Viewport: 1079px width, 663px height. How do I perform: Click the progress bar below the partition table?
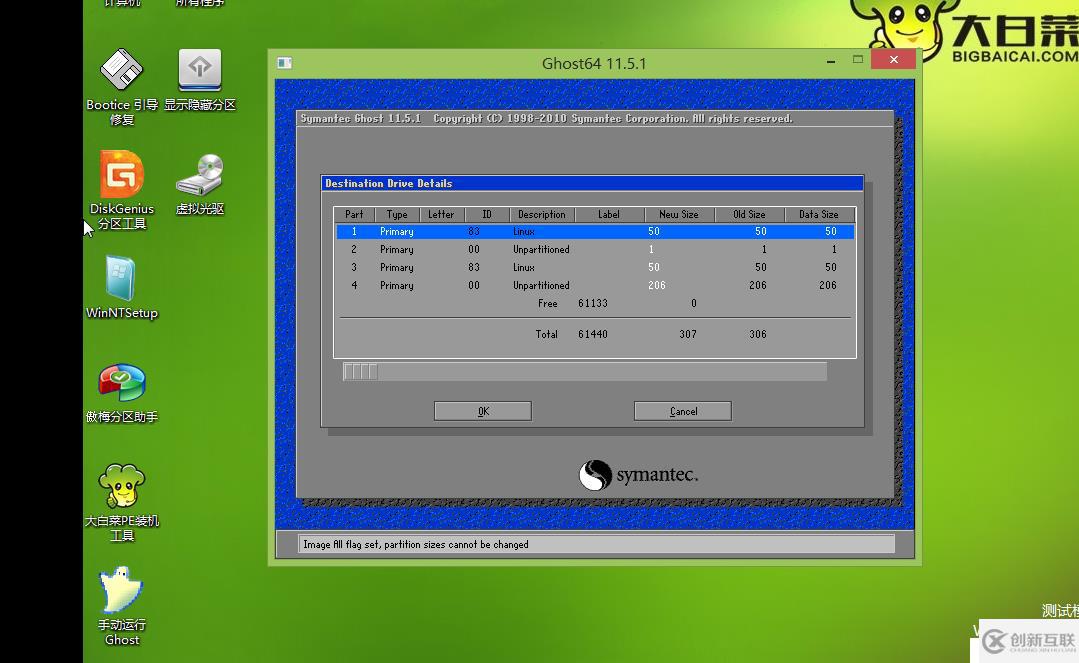coord(584,372)
